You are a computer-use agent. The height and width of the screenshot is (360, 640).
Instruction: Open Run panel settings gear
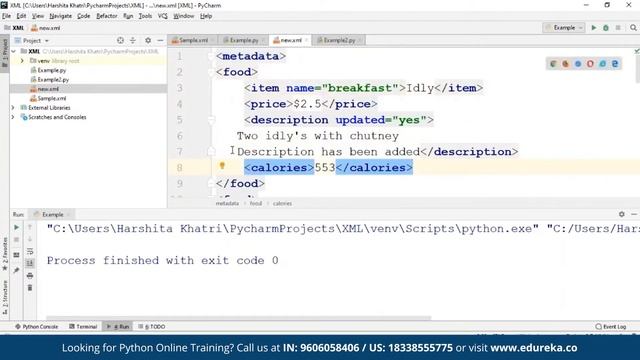coord(622,214)
